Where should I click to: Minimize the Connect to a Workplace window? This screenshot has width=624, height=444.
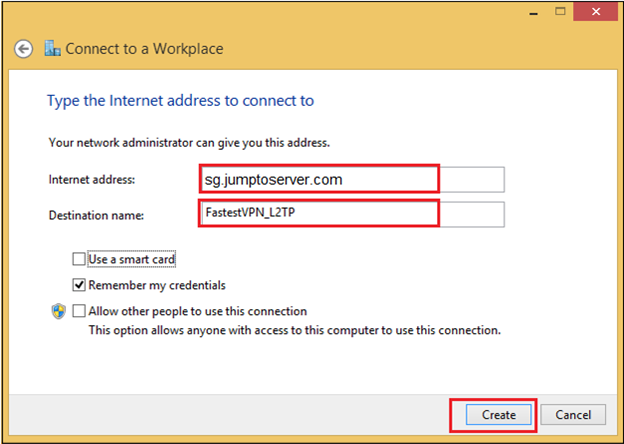coord(534,12)
